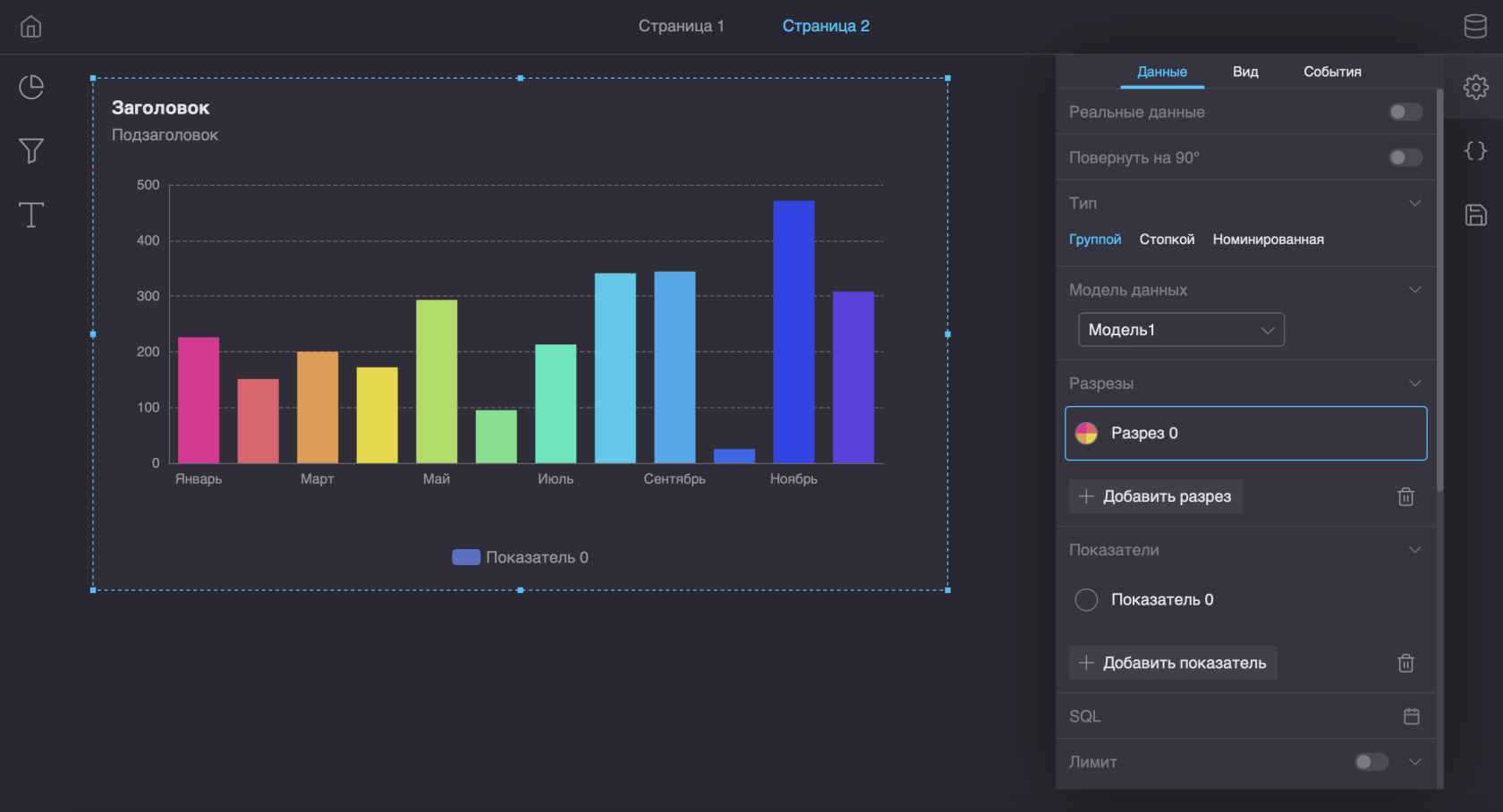The image size is (1503, 812).
Task: Collapse the Модель данных section chevron
Action: click(x=1414, y=290)
